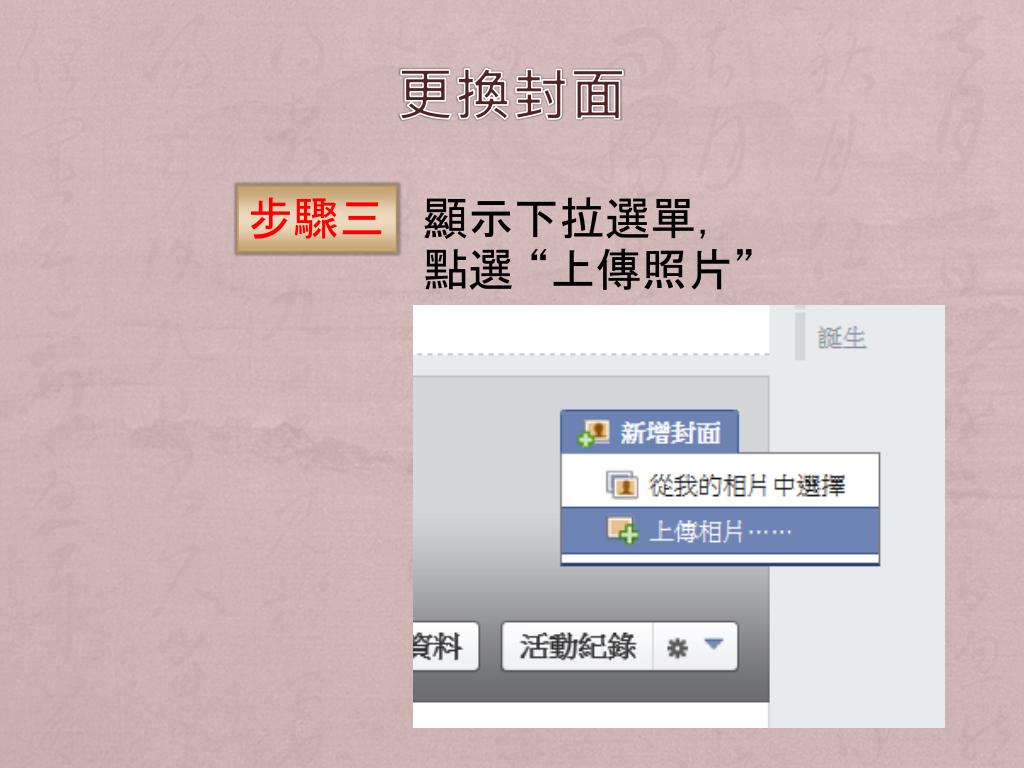Click the timeline bar left of 誕生
The height and width of the screenshot is (768, 1024).
tap(800, 333)
